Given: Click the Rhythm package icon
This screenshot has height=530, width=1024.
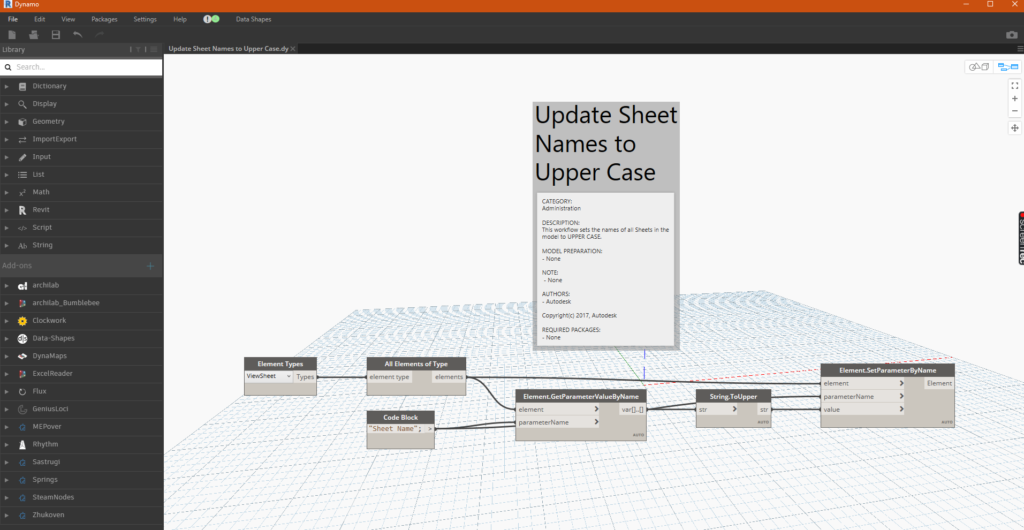Looking at the screenshot, I should click(22, 444).
